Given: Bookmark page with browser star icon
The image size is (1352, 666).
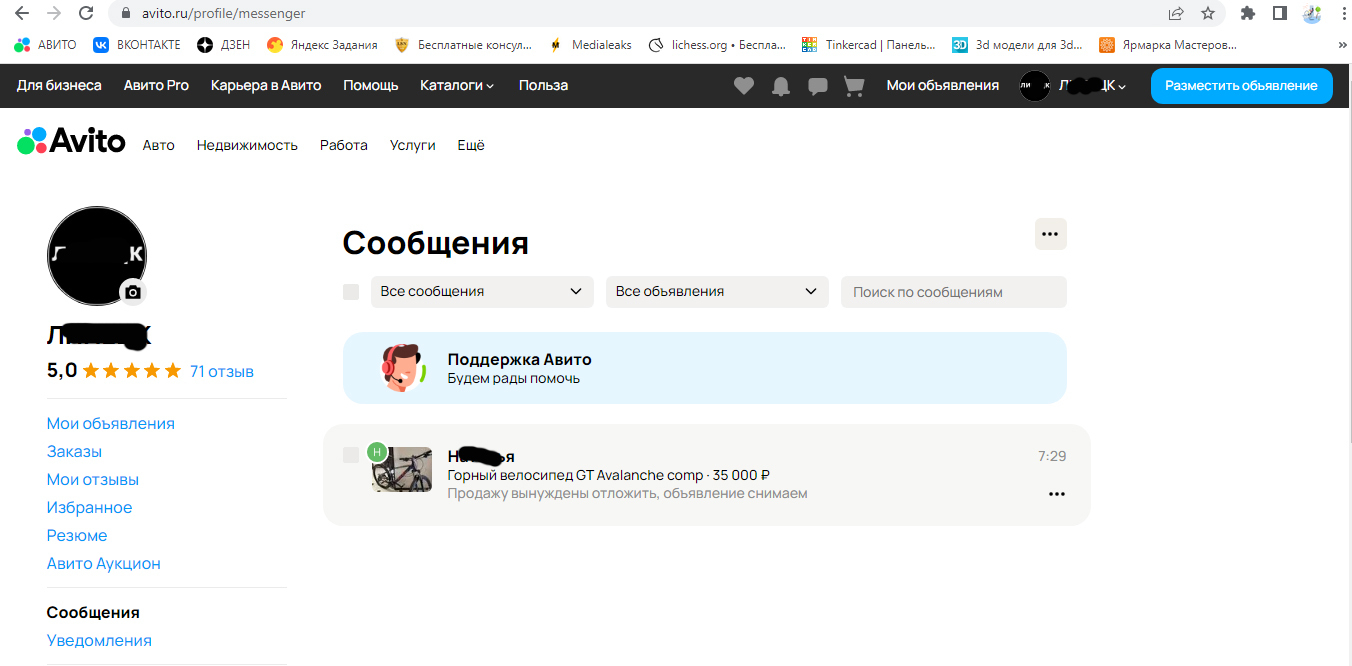Looking at the screenshot, I should coord(1208,14).
